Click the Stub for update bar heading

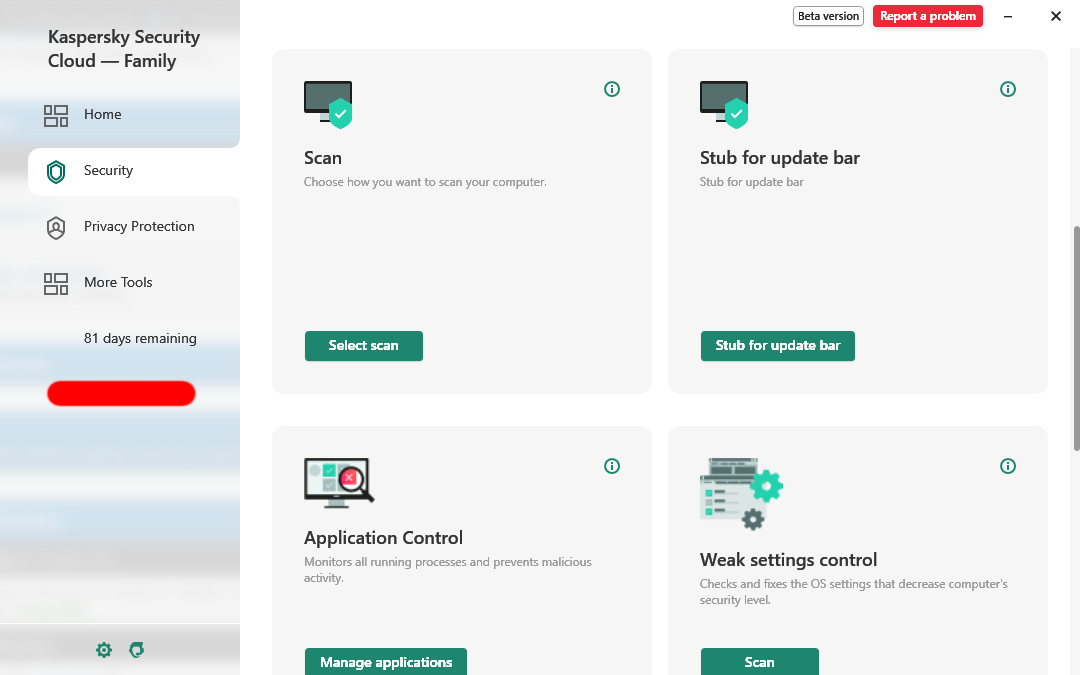coord(780,158)
